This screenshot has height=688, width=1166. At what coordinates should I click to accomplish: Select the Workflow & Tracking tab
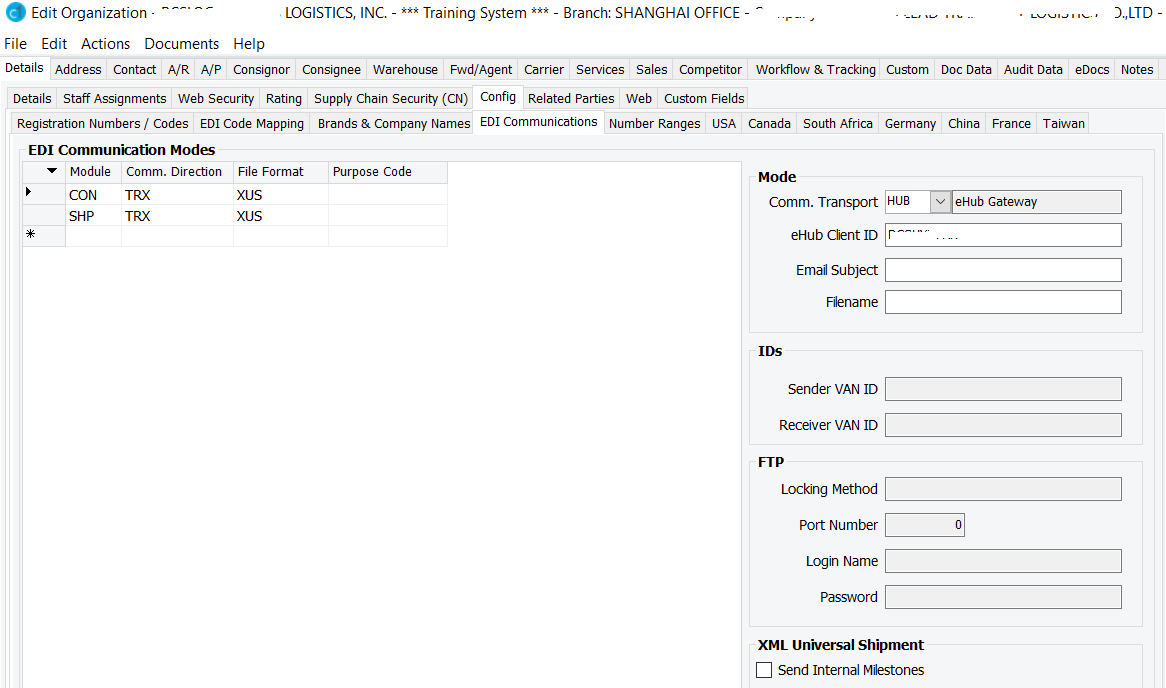click(x=816, y=69)
